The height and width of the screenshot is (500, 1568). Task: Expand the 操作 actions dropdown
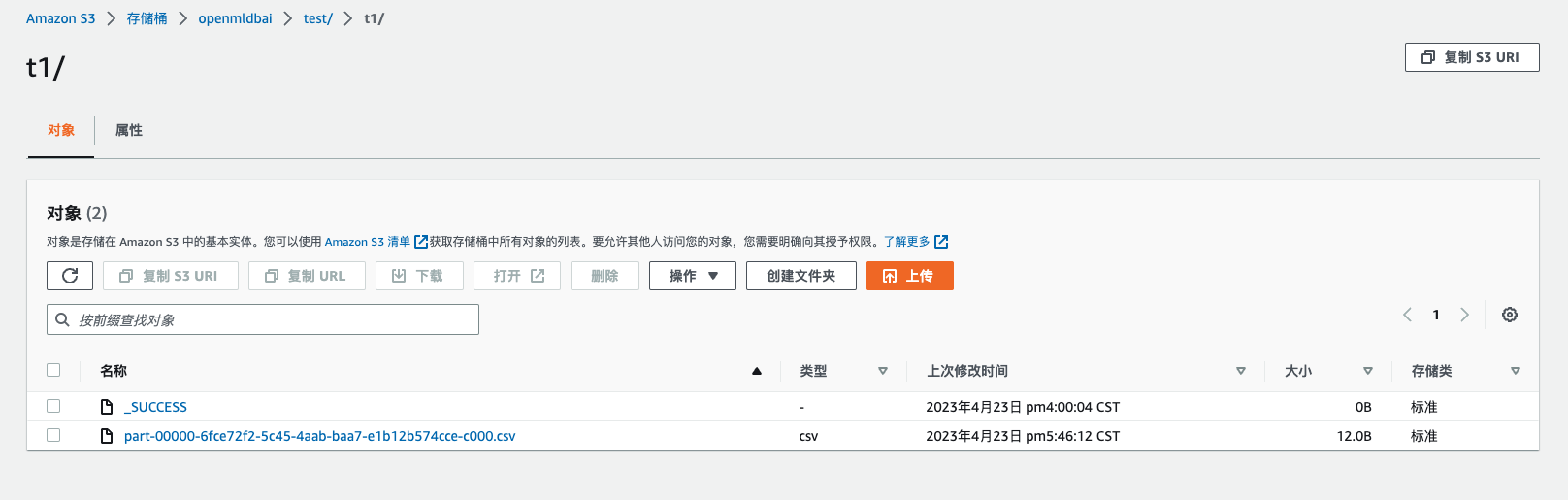(693, 276)
